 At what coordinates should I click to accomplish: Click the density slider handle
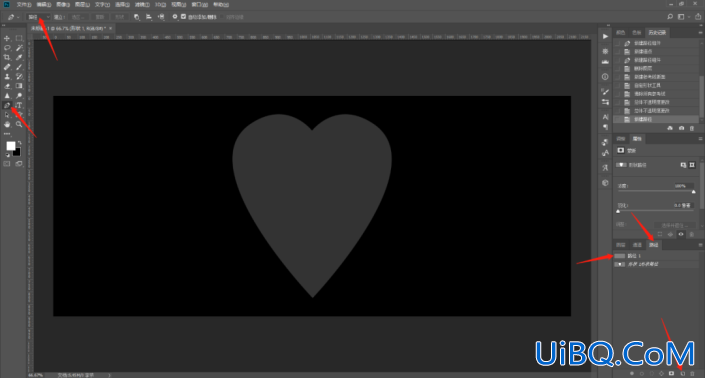693,192
